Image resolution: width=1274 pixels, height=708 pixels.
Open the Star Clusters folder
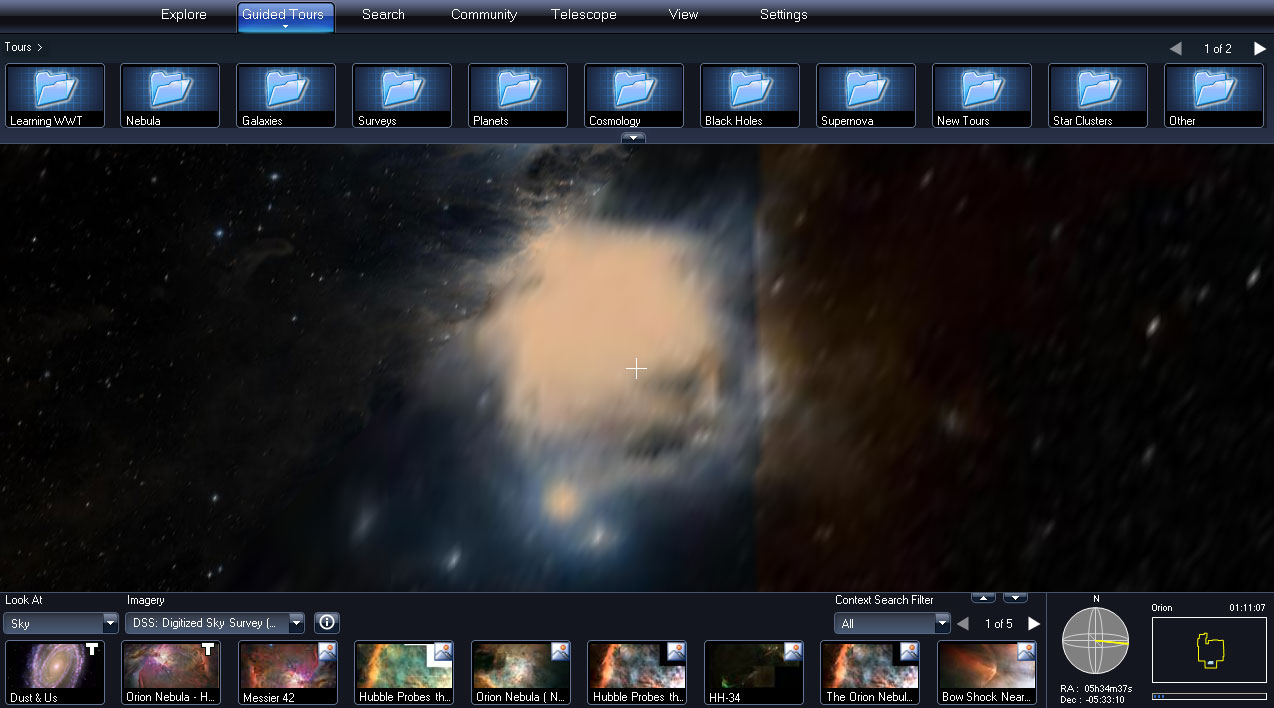click(1098, 95)
